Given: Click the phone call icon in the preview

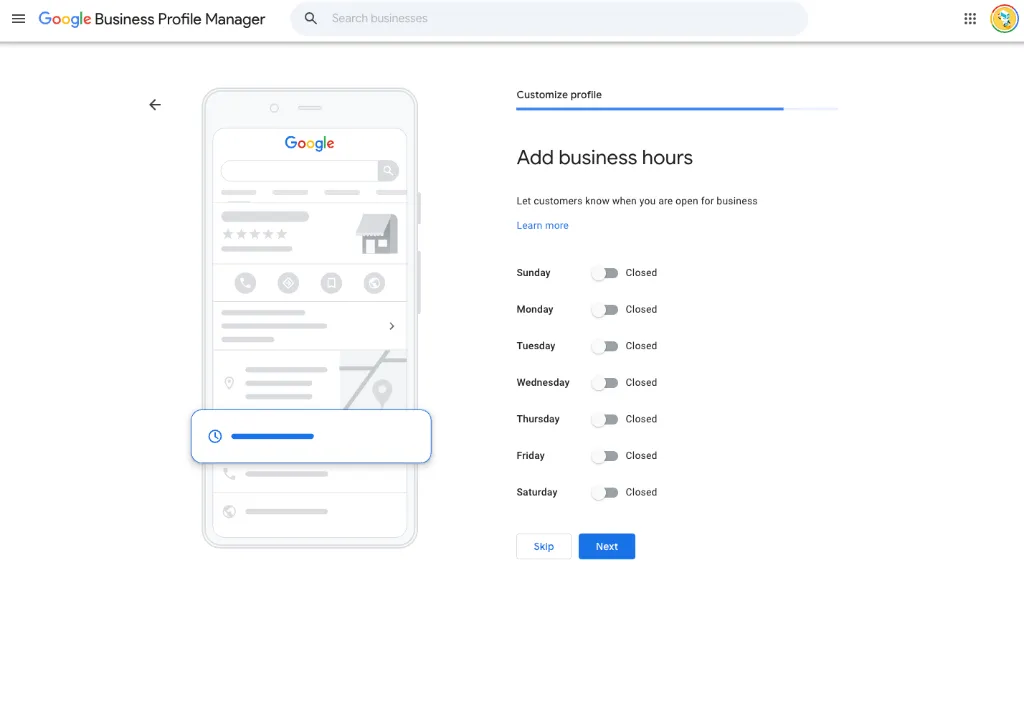Looking at the screenshot, I should click(246, 283).
